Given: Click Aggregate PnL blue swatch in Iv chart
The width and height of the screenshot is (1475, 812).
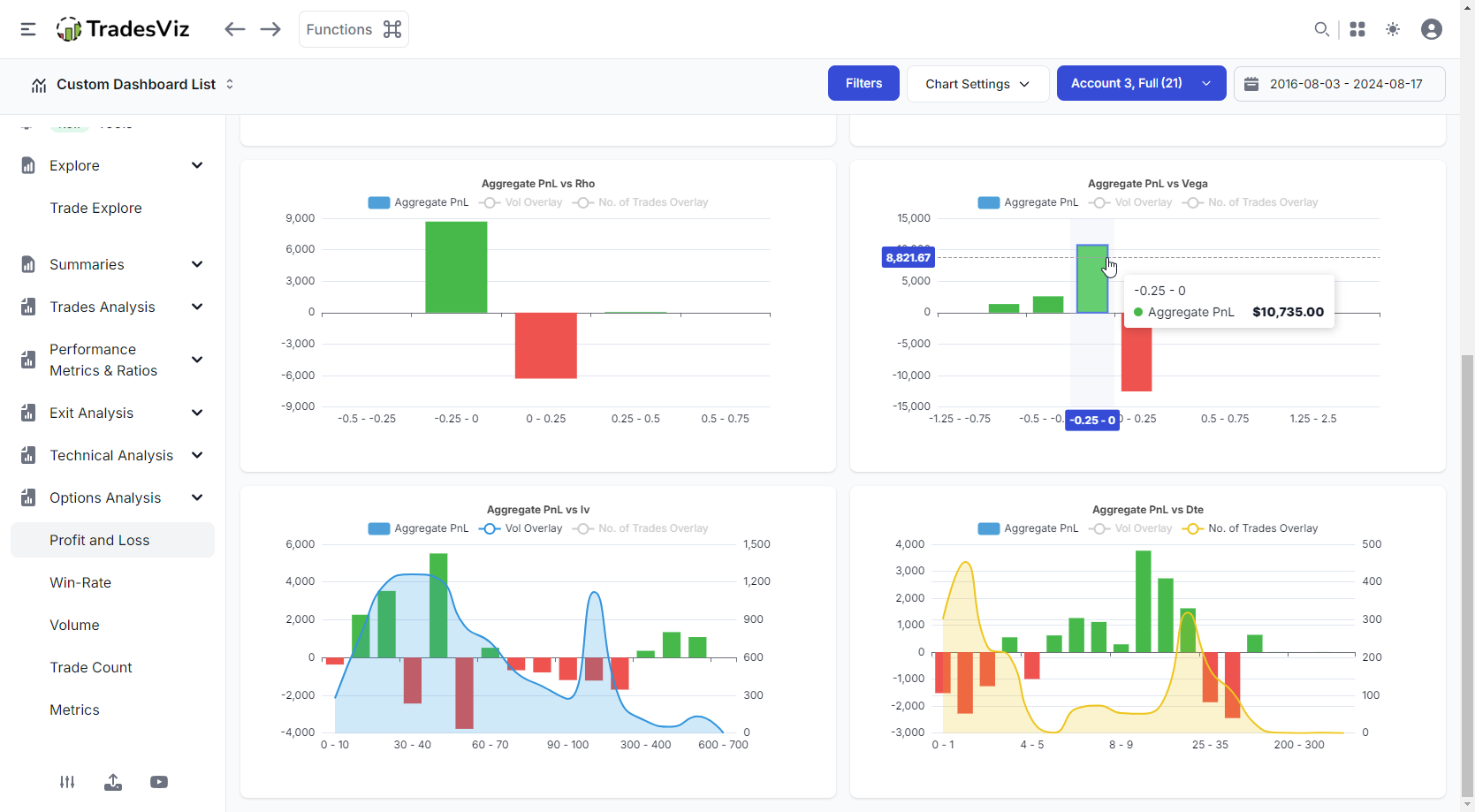Looking at the screenshot, I should pos(379,528).
